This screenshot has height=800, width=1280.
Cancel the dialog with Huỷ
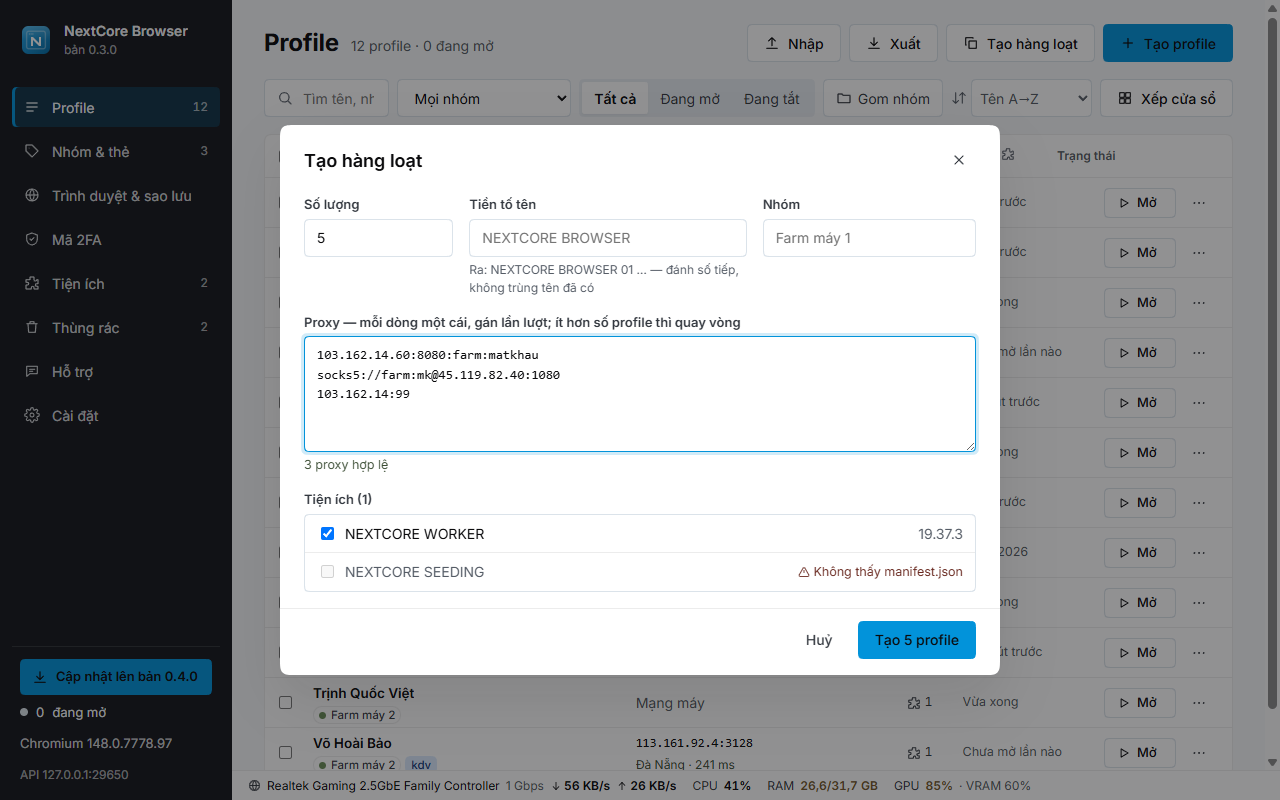[819, 640]
